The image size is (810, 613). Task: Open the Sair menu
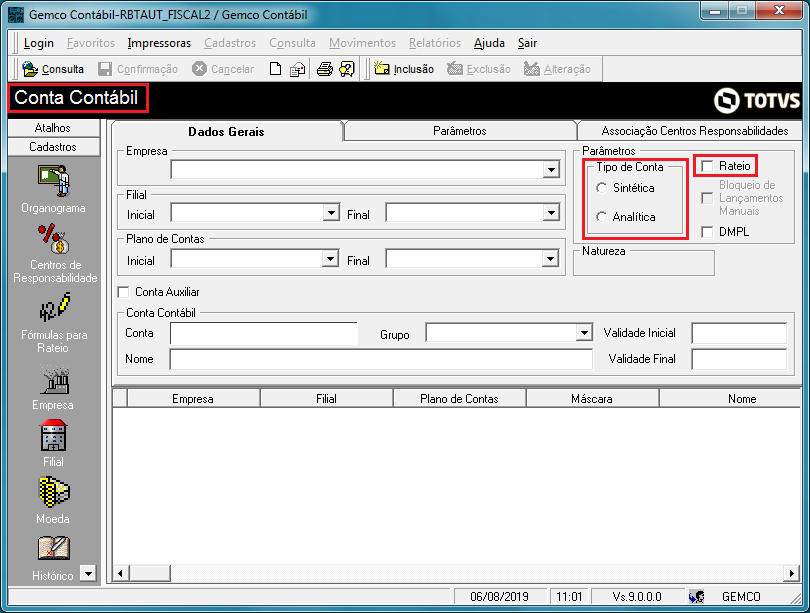527,43
